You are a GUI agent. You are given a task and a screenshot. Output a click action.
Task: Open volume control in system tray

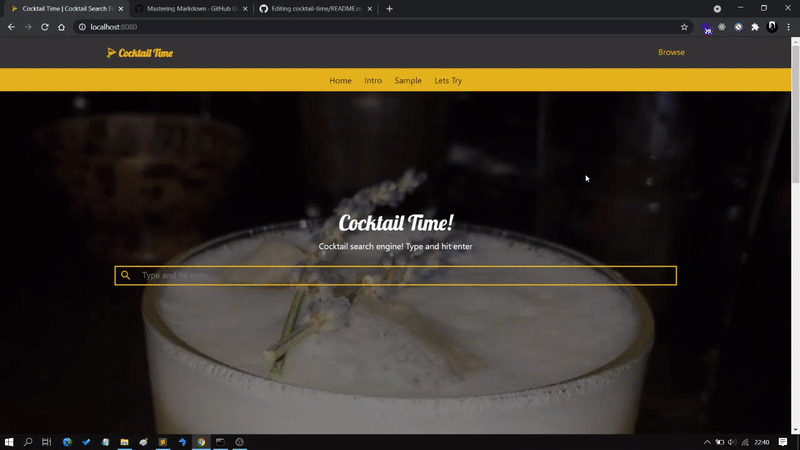click(x=732, y=442)
